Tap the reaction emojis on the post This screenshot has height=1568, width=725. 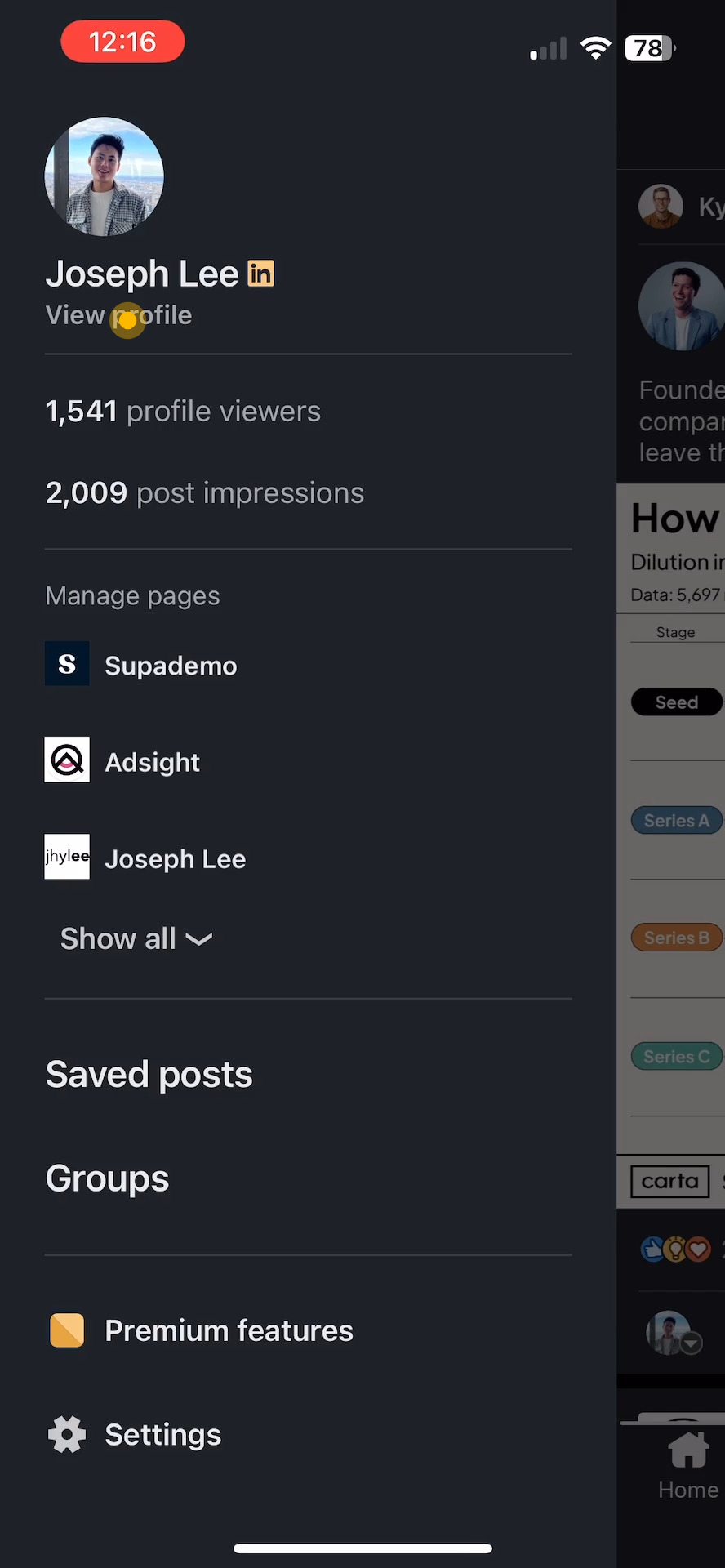coord(676,1249)
